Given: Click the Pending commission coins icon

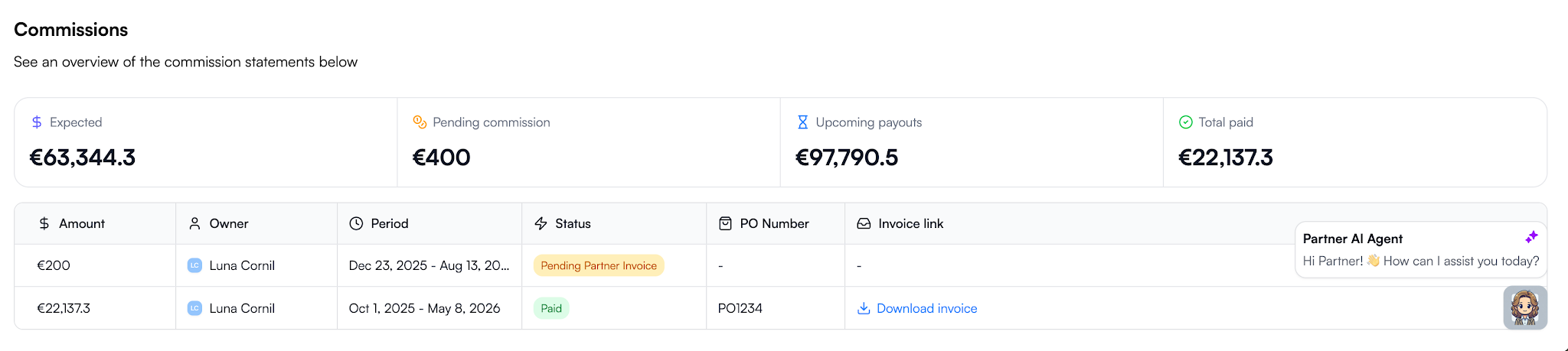Looking at the screenshot, I should point(420,122).
